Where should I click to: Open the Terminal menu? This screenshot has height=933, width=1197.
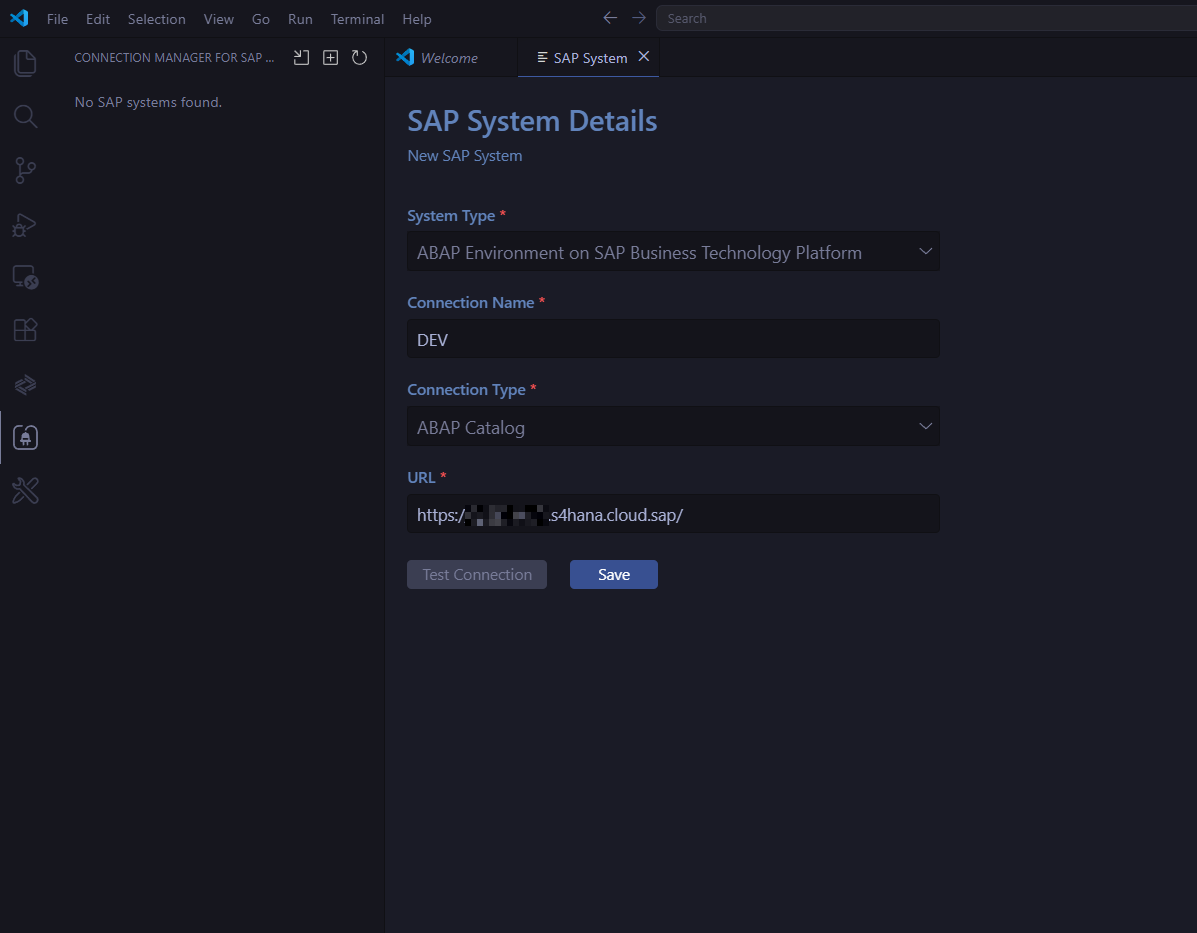click(x=357, y=19)
